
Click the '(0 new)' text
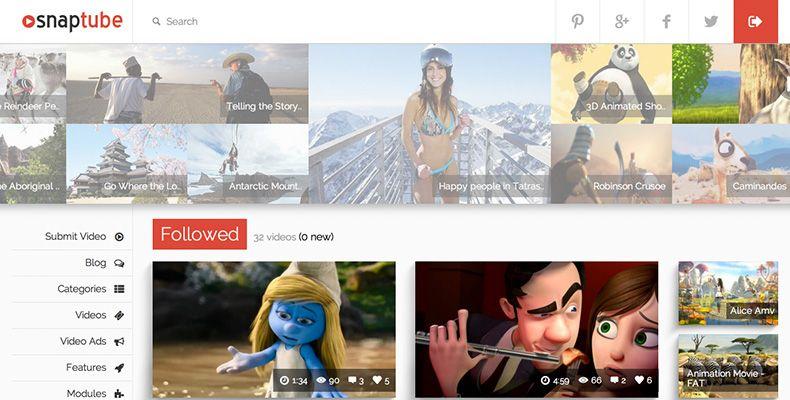pos(316,237)
